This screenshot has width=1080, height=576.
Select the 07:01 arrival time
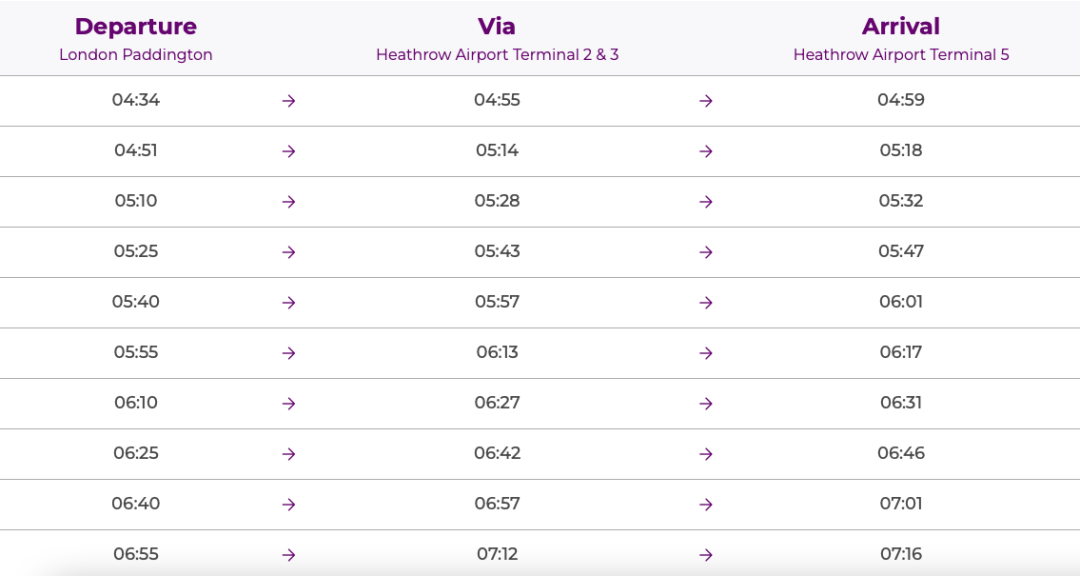click(x=901, y=503)
